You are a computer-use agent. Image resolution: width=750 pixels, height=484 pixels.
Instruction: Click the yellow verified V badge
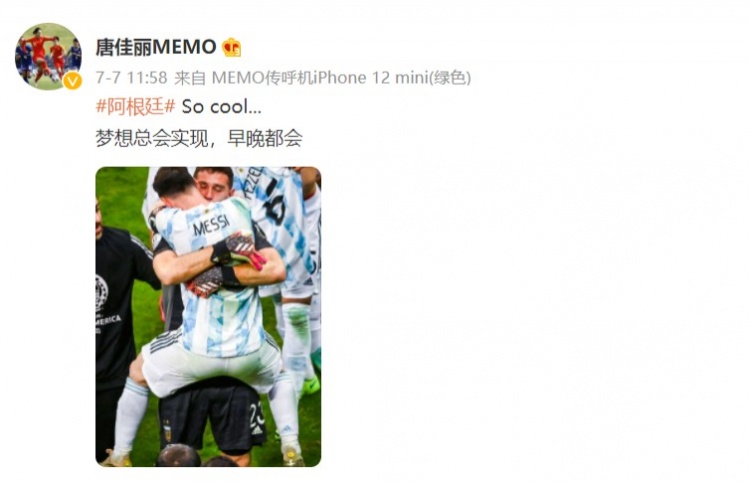point(72,80)
